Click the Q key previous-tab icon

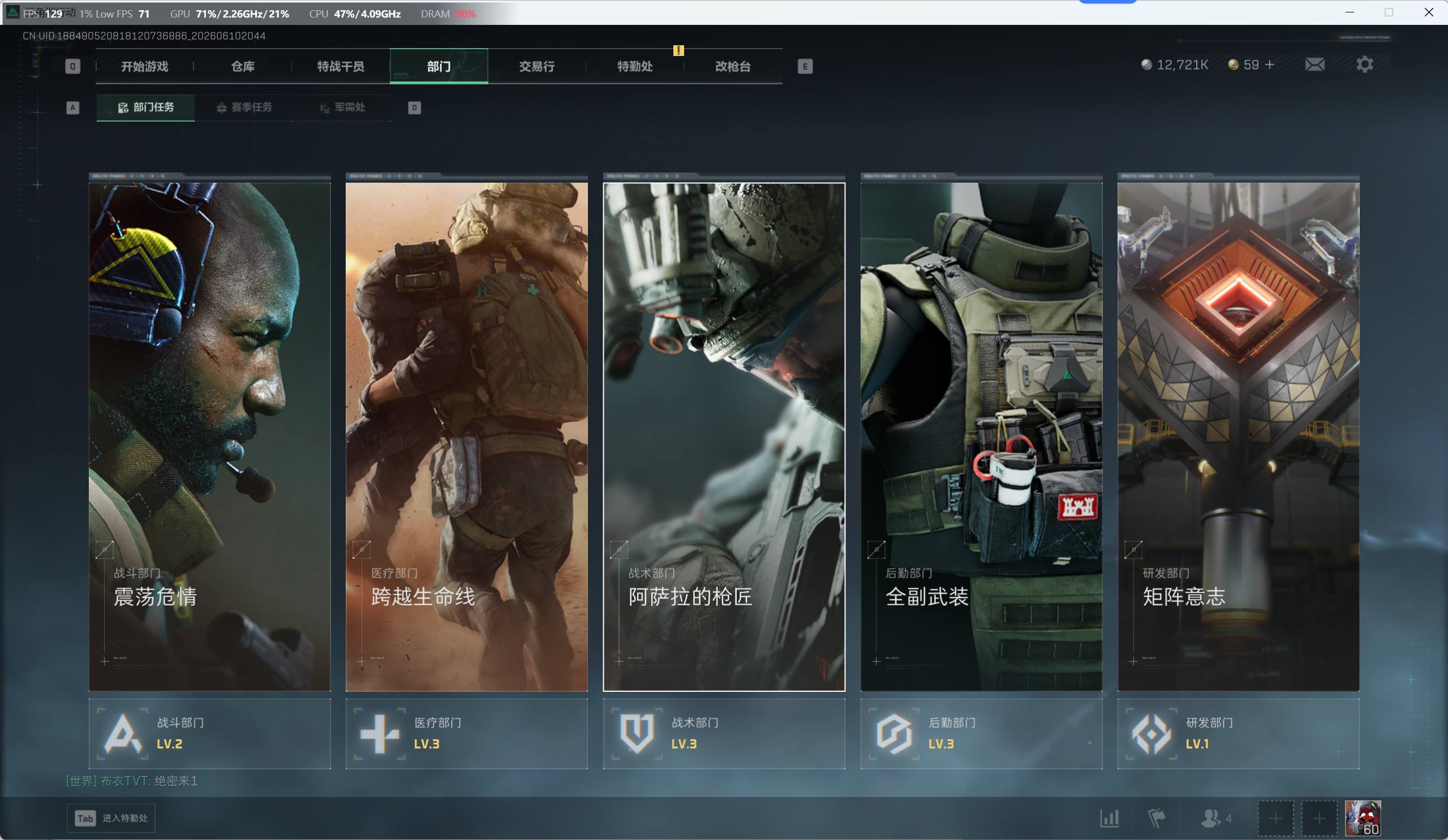point(72,67)
